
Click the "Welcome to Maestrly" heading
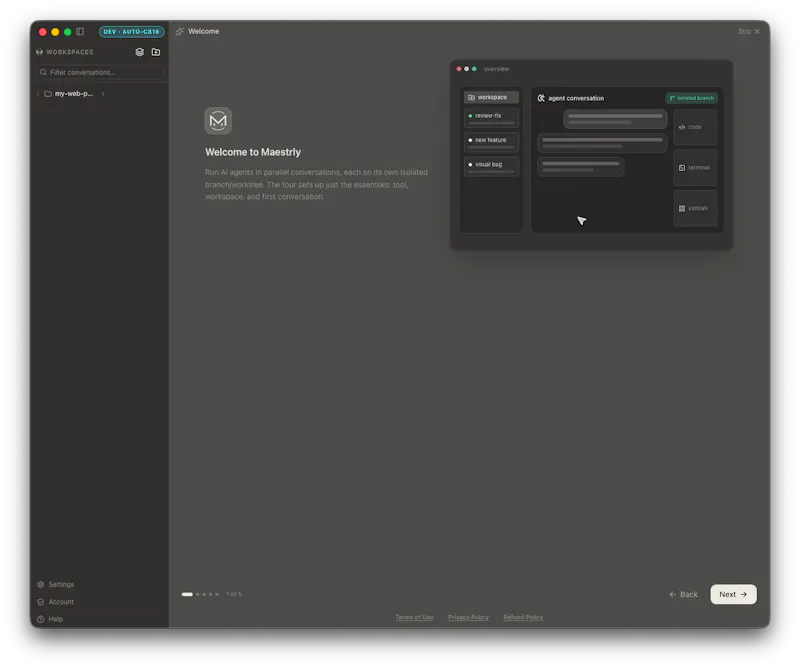[253, 152]
